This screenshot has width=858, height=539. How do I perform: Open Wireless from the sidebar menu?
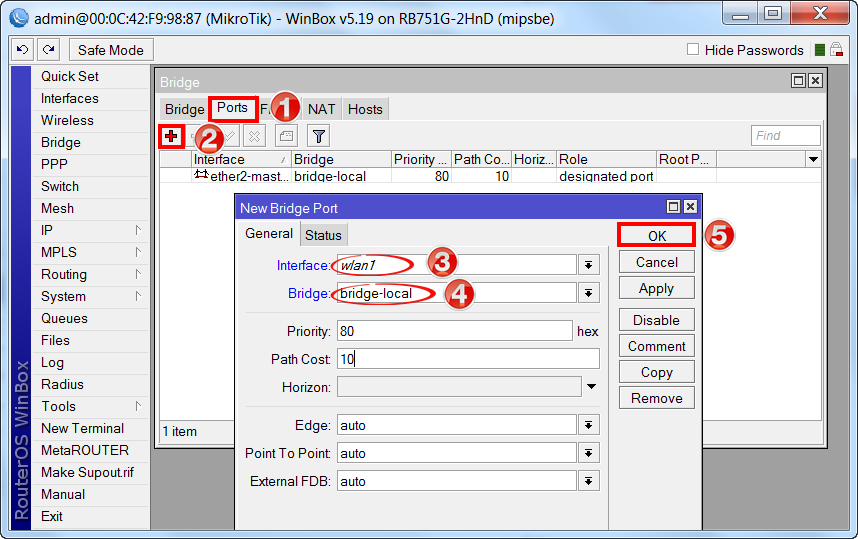(x=67, y=120)
